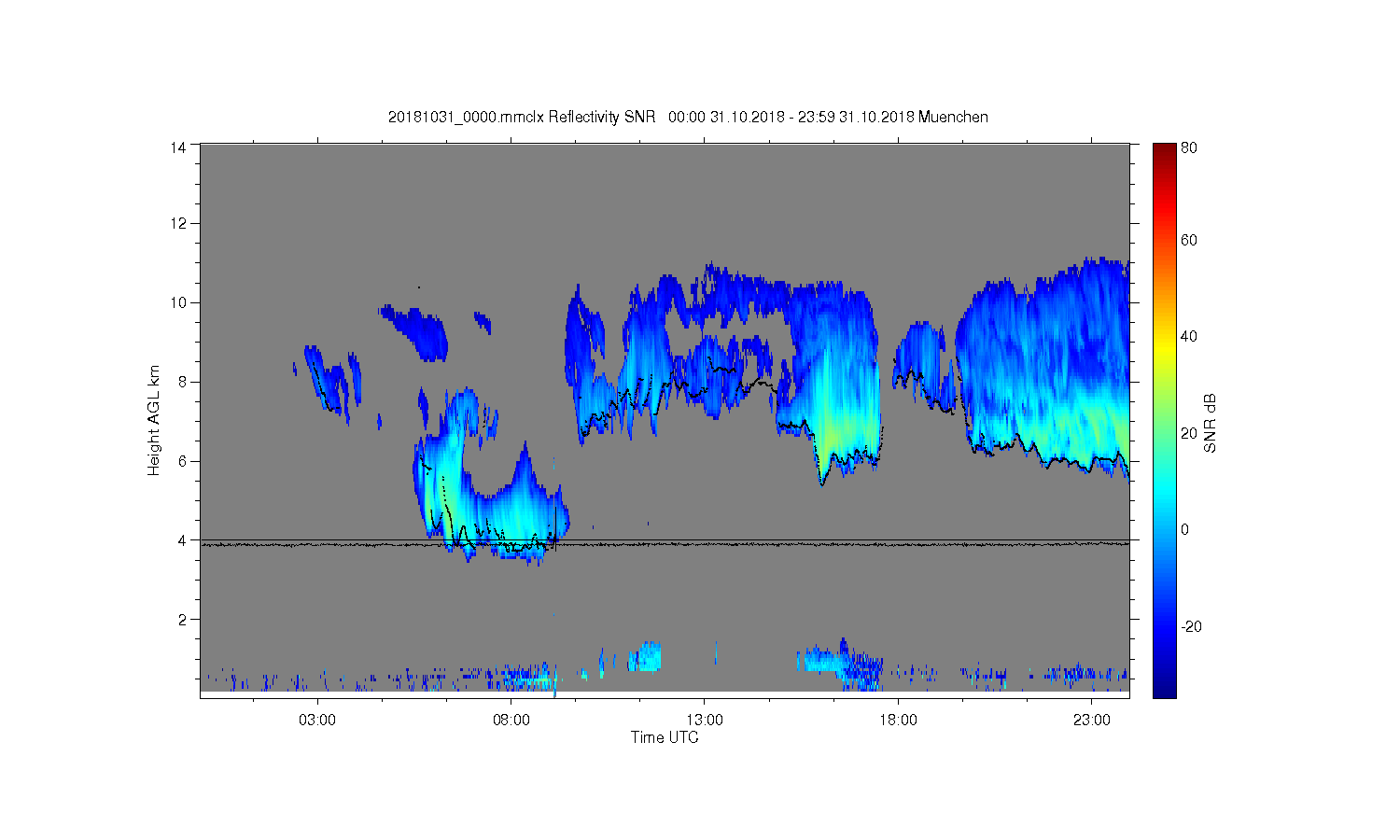Click the 'SNR dB' colorbar label
The image size is (1400, 840).
(x=1210, y=423)
